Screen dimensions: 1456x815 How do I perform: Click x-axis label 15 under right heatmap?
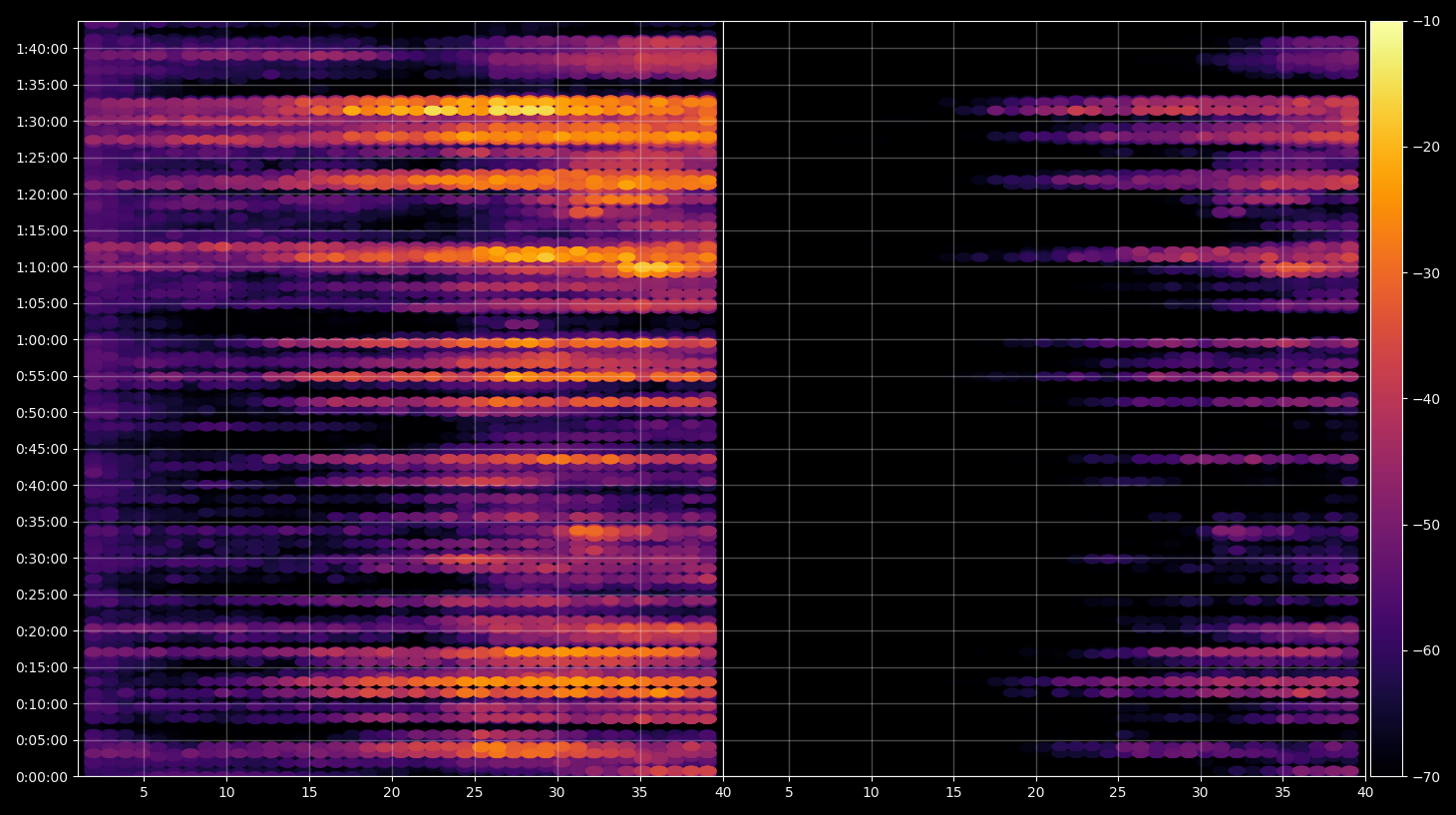(x=953, y=793)
